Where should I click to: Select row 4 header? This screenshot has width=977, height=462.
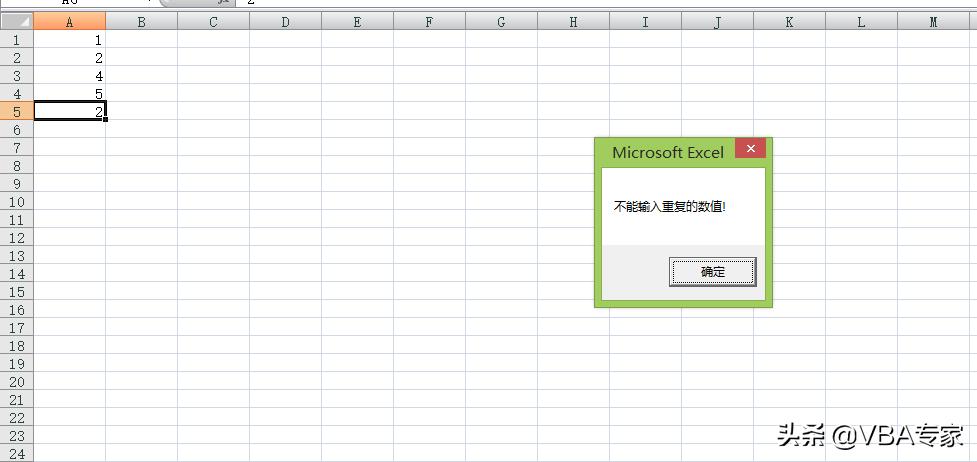click(17, 94)
